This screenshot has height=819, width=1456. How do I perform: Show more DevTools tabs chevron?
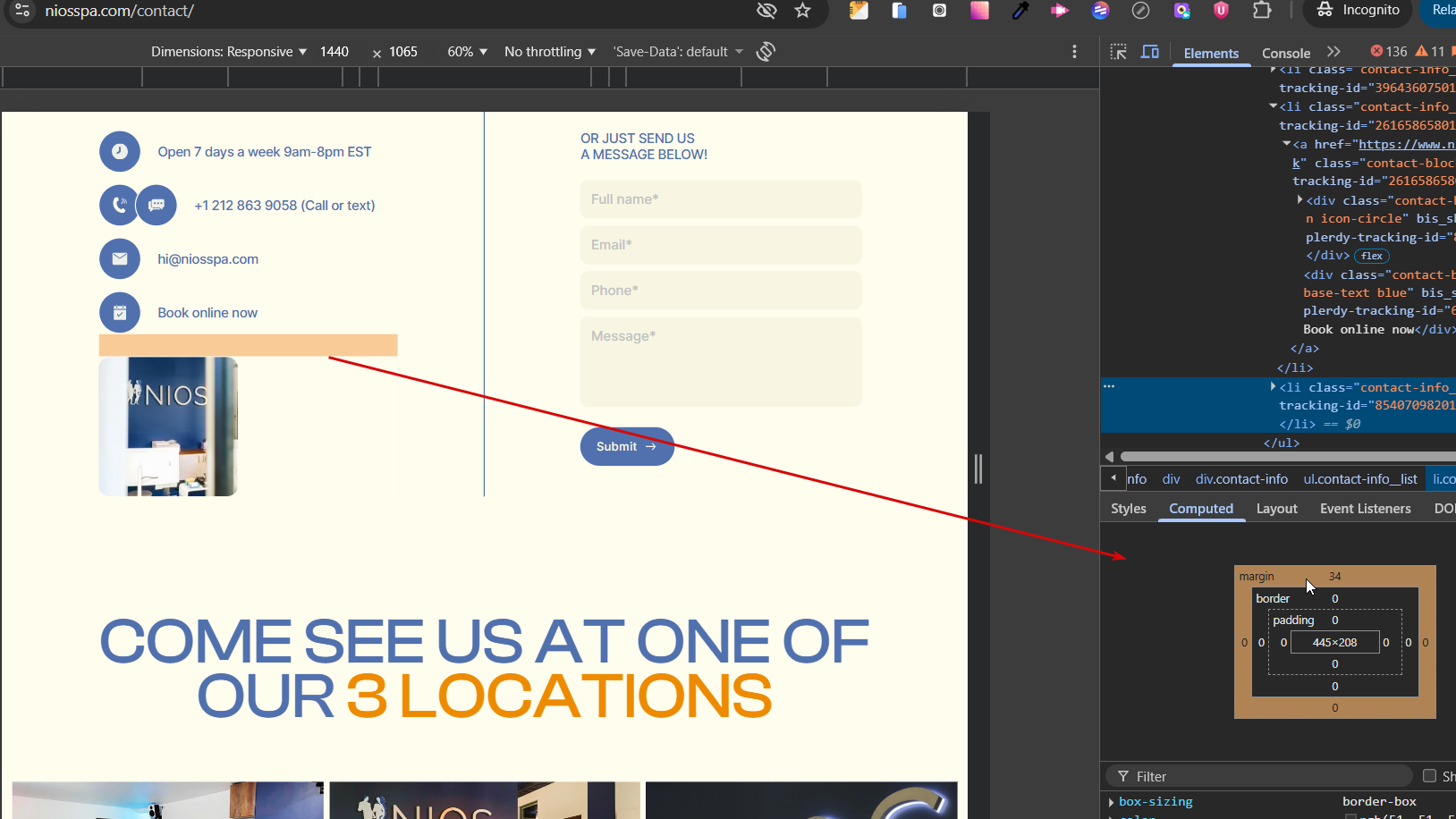coord(1333,52)
